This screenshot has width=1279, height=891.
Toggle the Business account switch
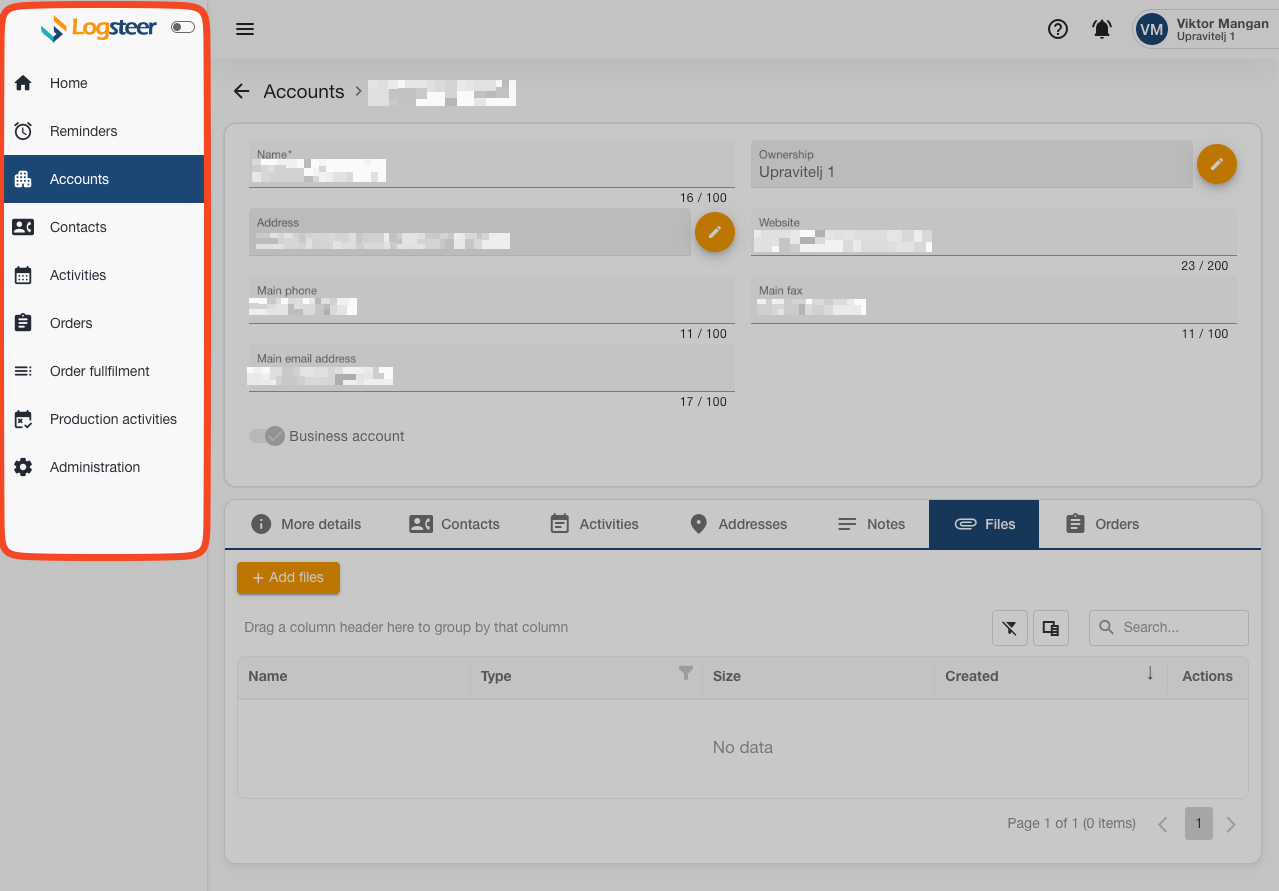[x=267, y=436]
